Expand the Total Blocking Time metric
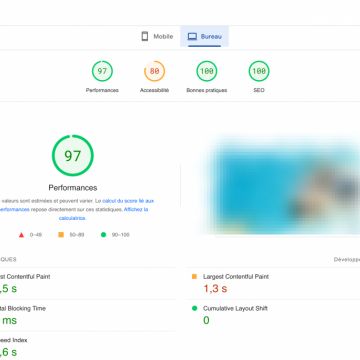Image resolution: width=360 pixels, height=360 pixels. tap(88, 315)
